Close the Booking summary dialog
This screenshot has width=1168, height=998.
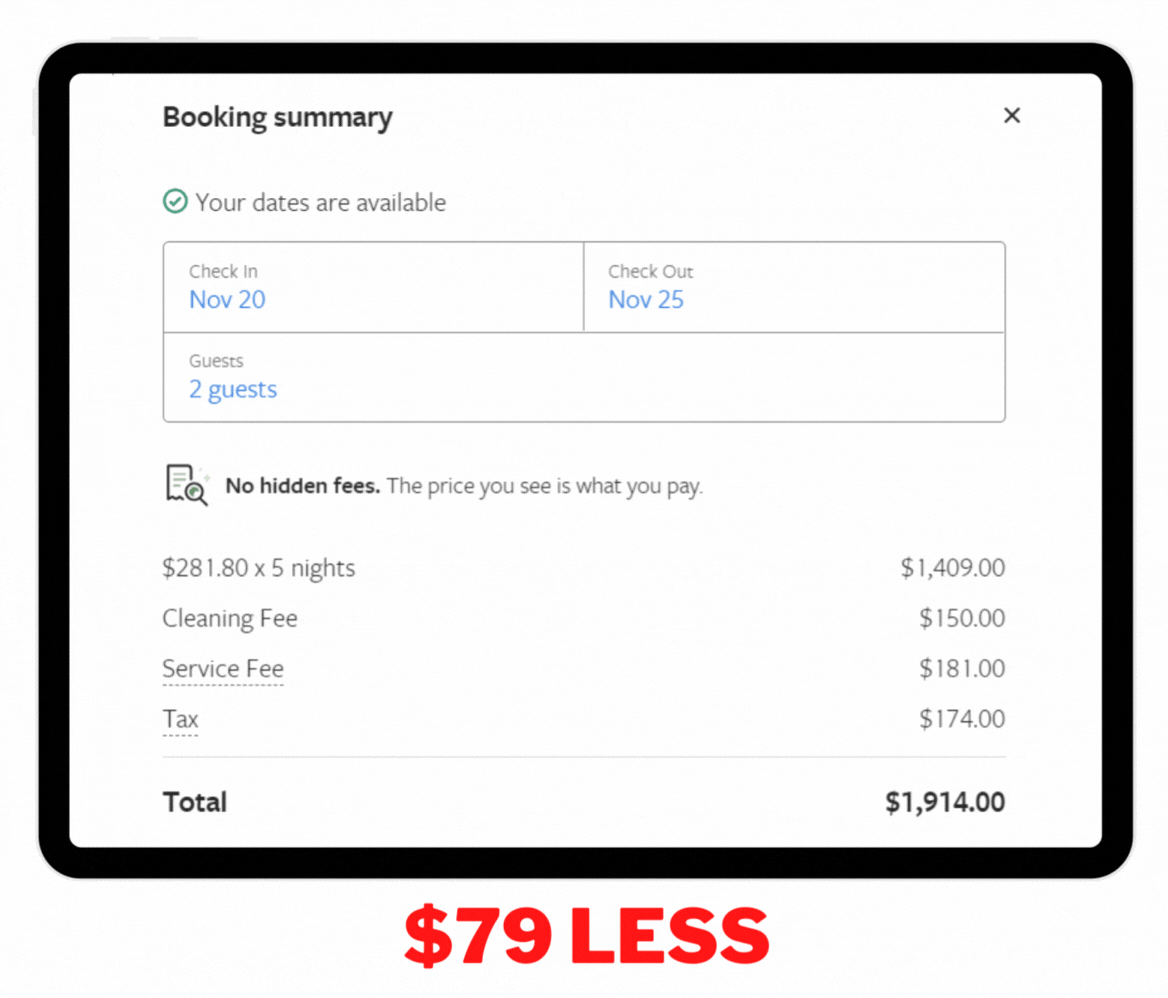[x=1011, y=115]
